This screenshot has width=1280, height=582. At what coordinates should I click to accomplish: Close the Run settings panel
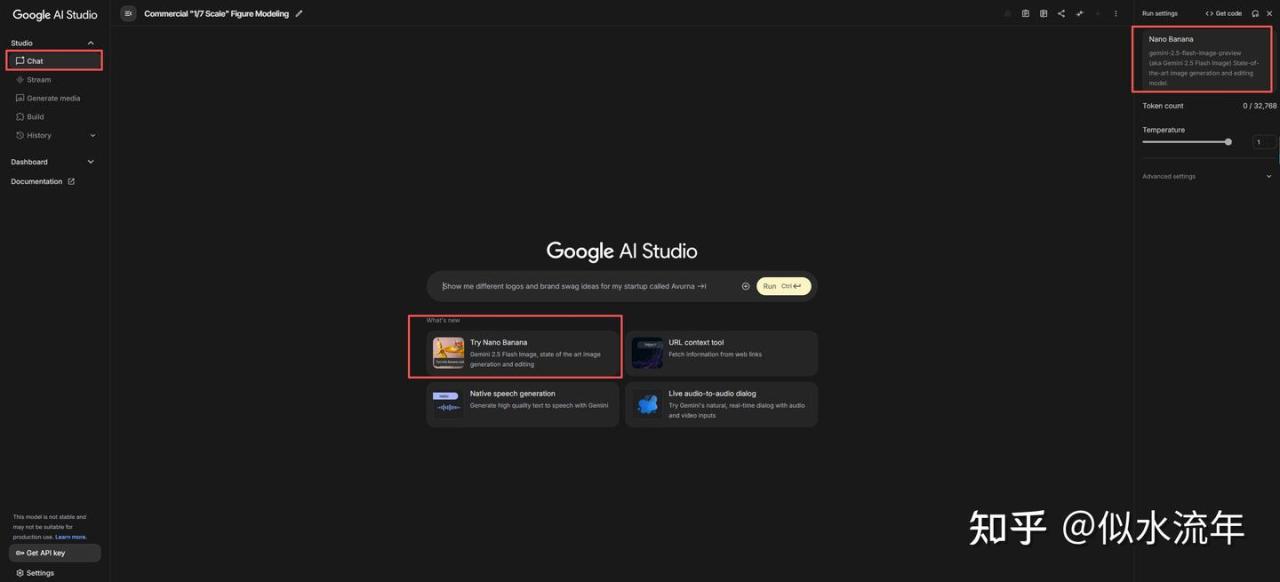pos(1271,14)
